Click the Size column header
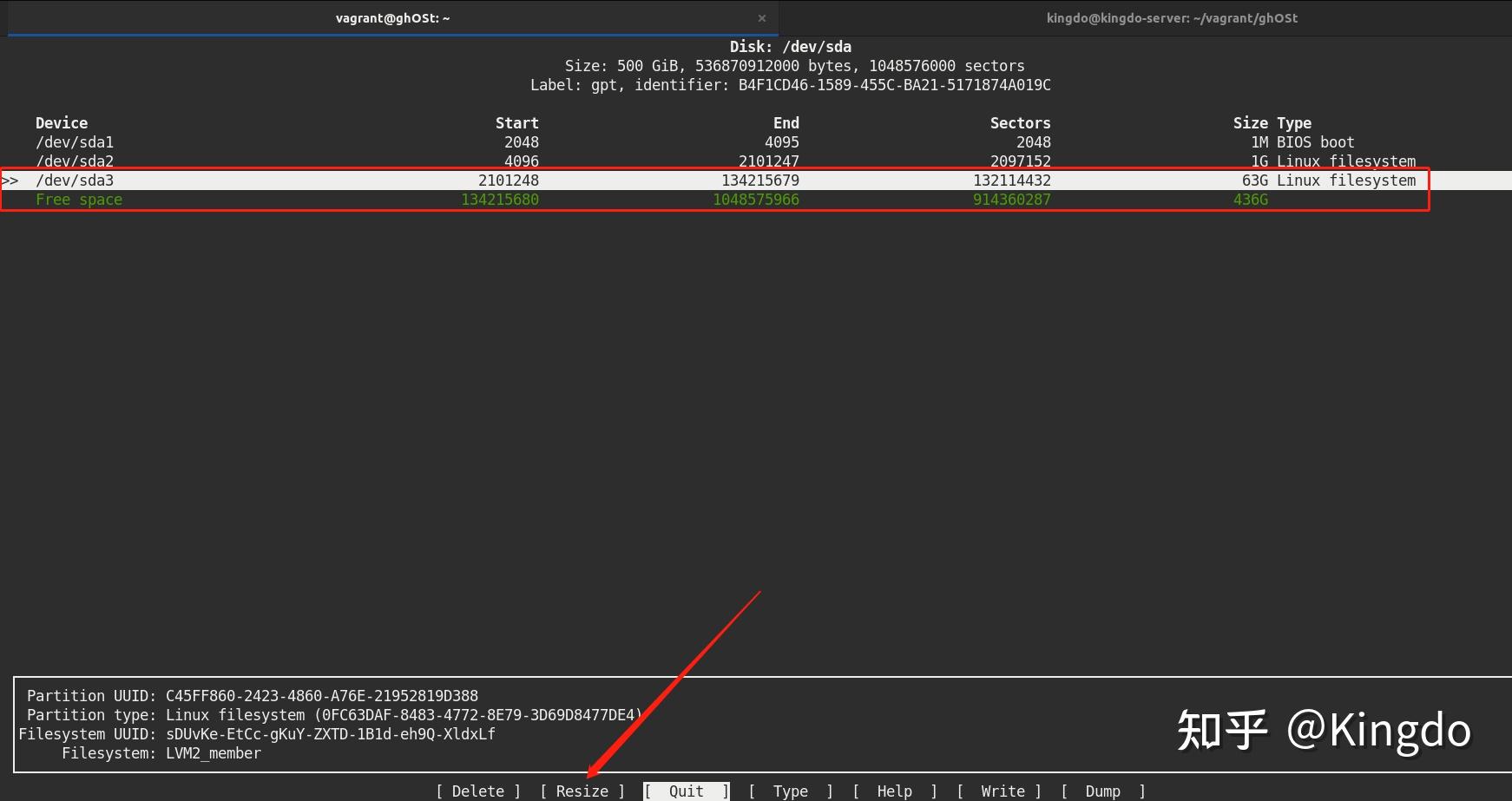The image size is (1512, 801). pos(1251,123)
